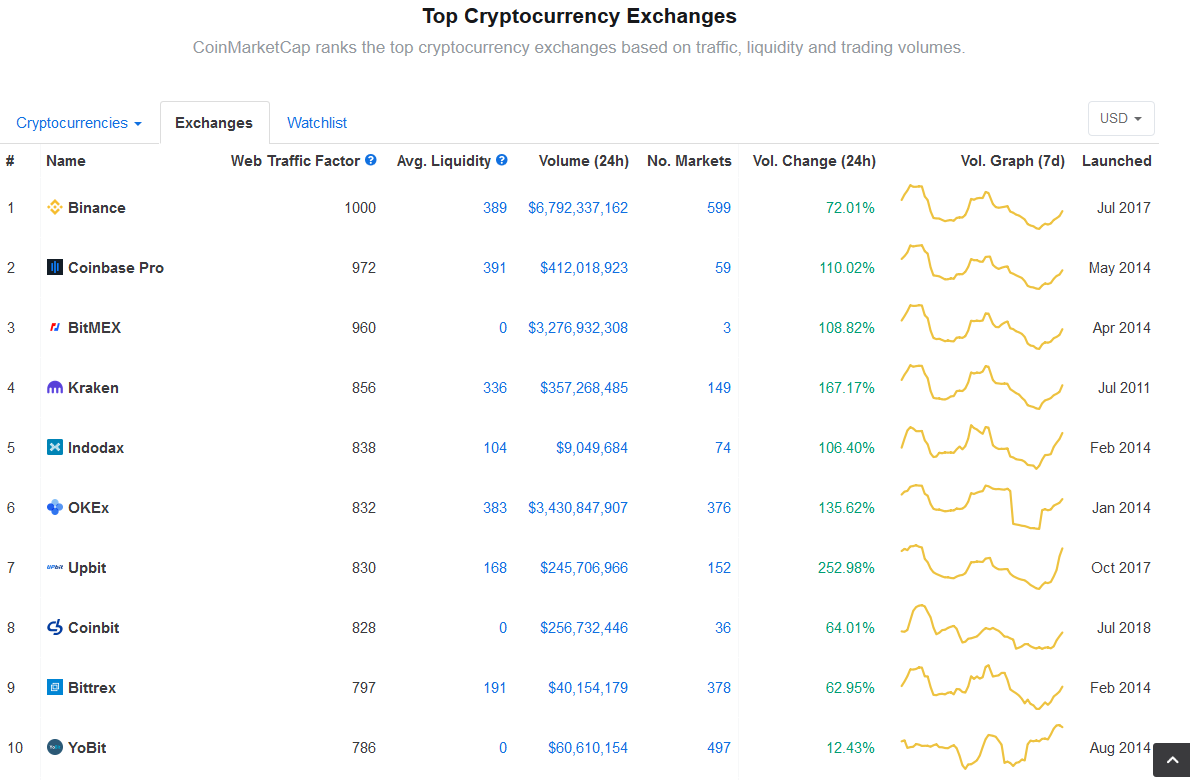The height and width of the screenshot is (780, 1190).
Task: Switch to the Watchlist tab
Action: point(316,123)
